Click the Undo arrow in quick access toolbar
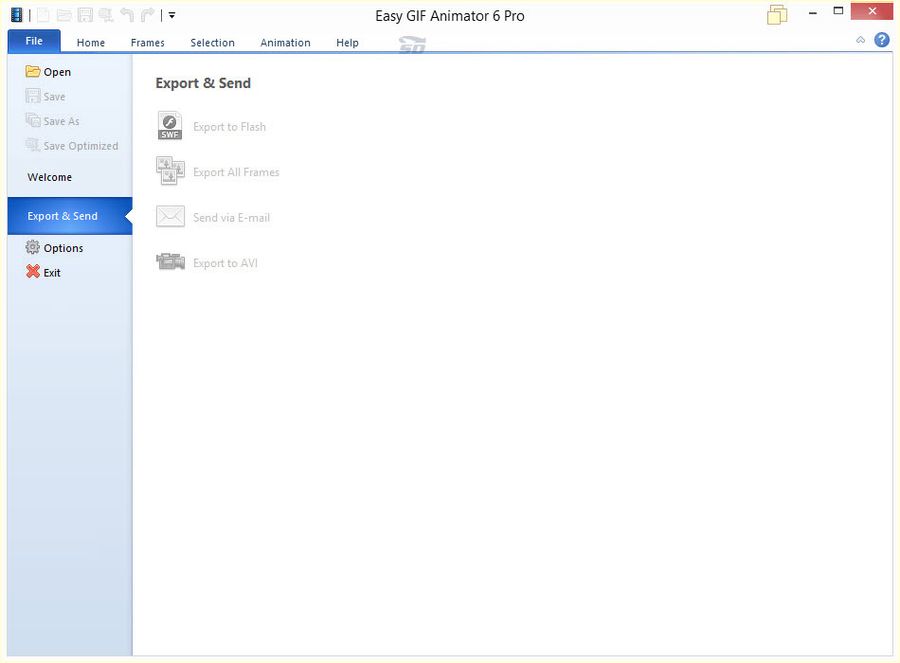The height and width of the screenshot is (663, 900). click(127, 15)
